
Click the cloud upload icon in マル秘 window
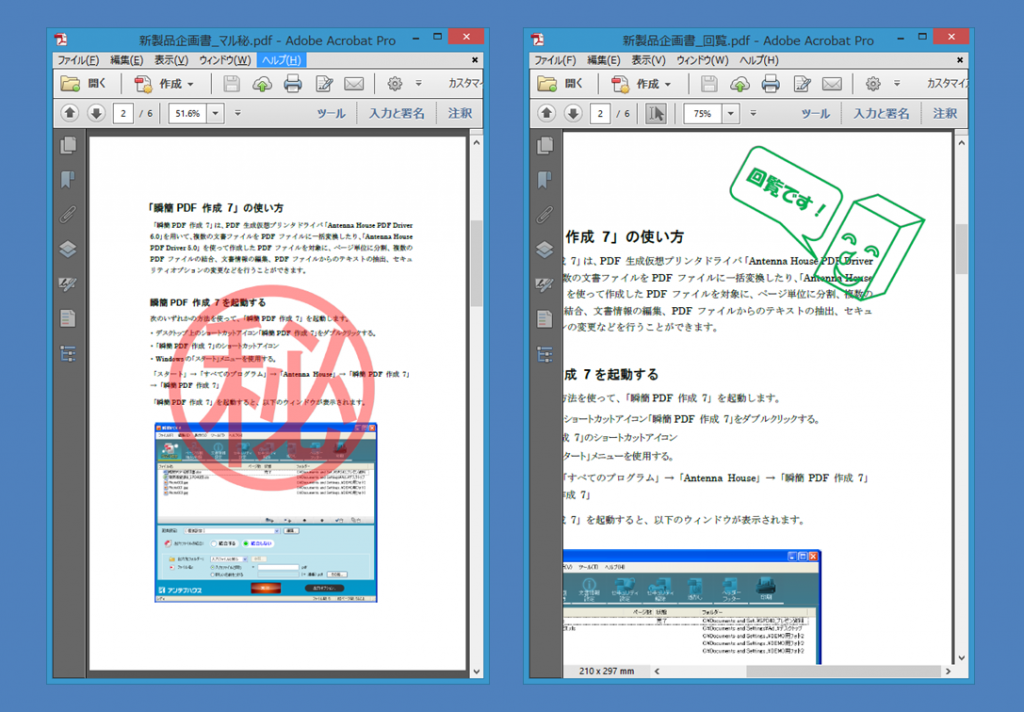pyautogui.click(x=262, y=84)
